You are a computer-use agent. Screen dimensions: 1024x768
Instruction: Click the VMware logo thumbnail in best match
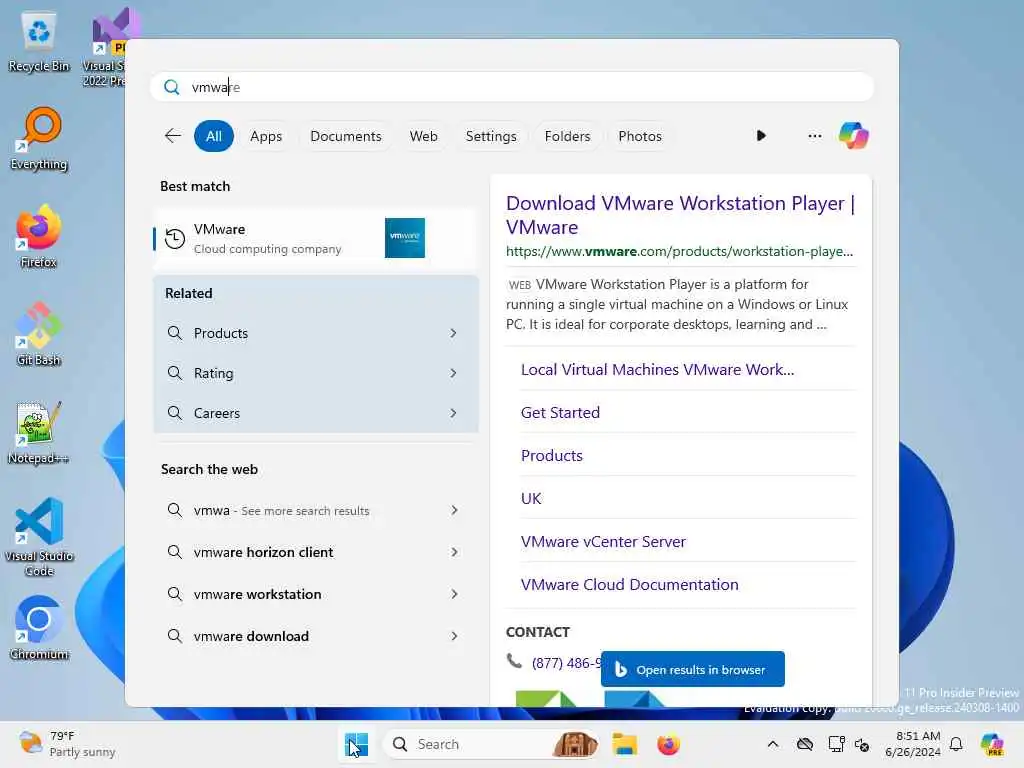click(404, 238)
